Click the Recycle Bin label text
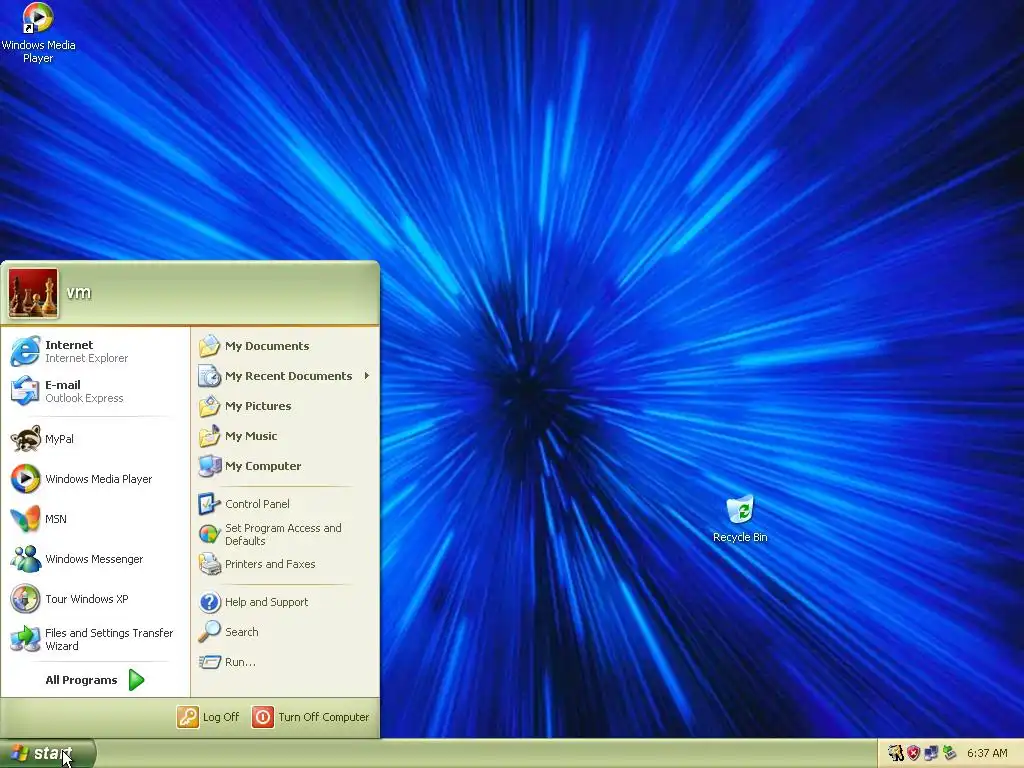 (x=740, y=537)
